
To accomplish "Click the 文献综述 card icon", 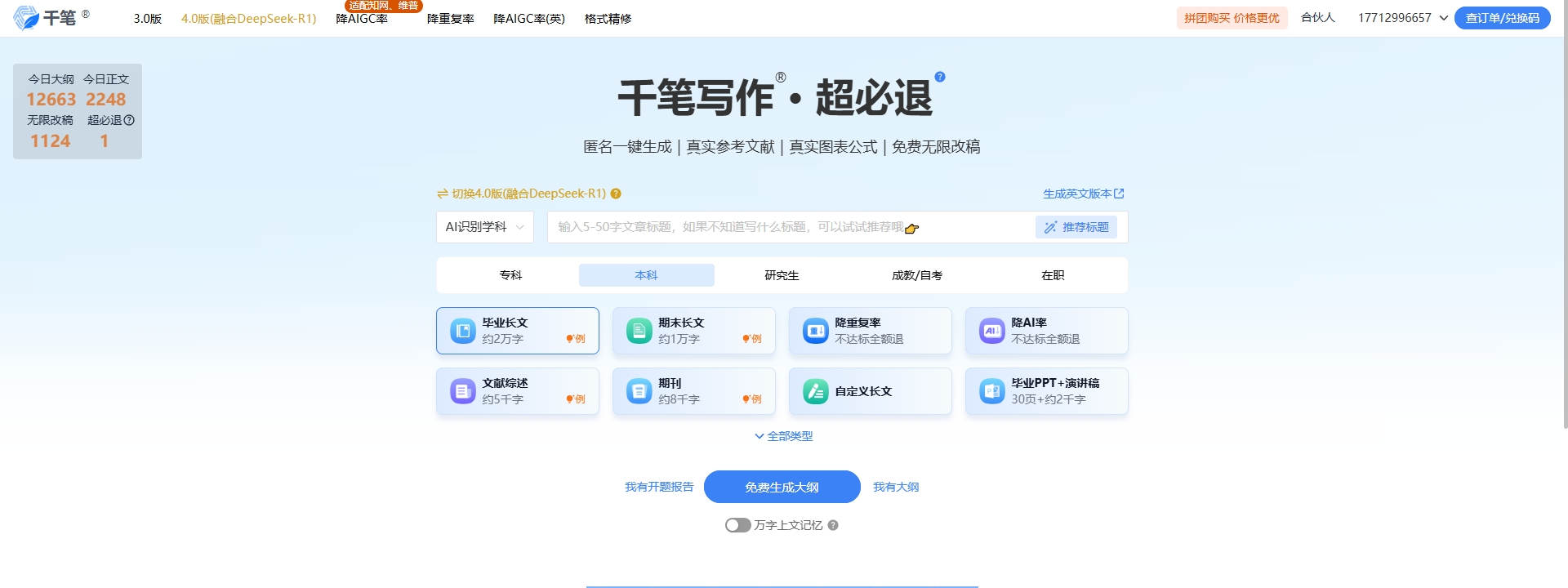I will click(x=463, y=391).
